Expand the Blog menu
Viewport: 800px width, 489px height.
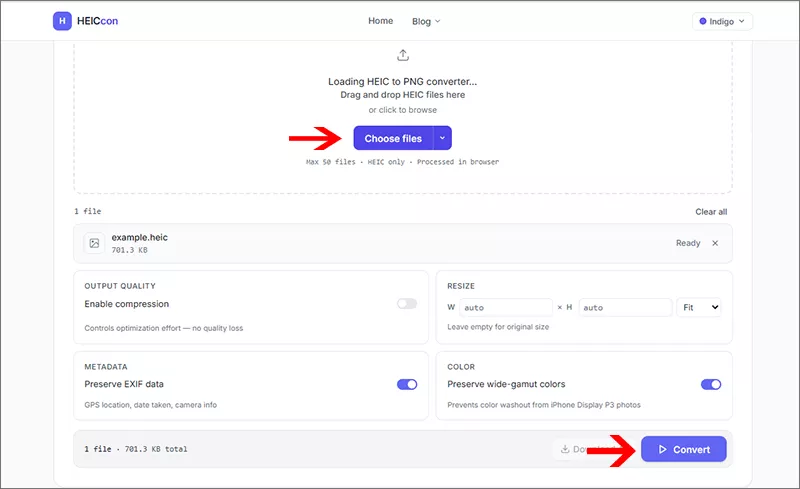coord(426,21)
